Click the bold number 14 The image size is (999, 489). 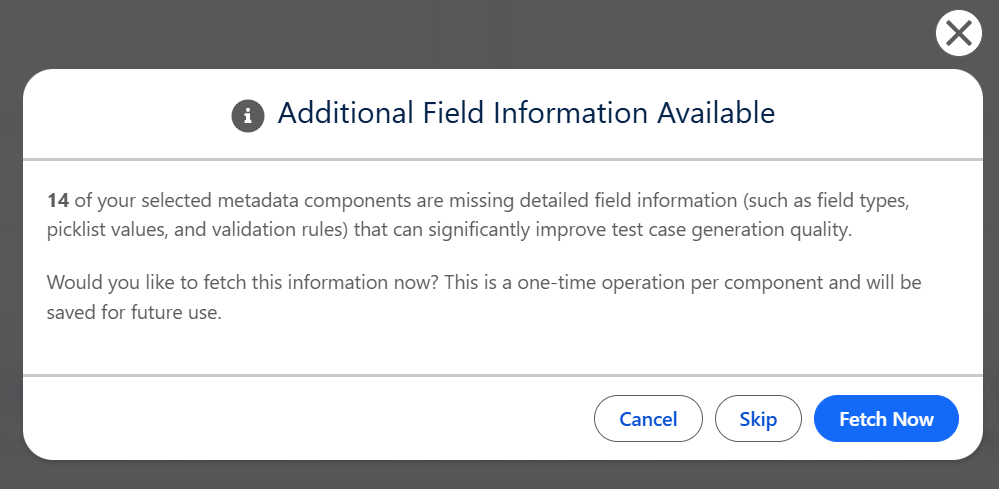pyautogui.click(x=57, y=200)
